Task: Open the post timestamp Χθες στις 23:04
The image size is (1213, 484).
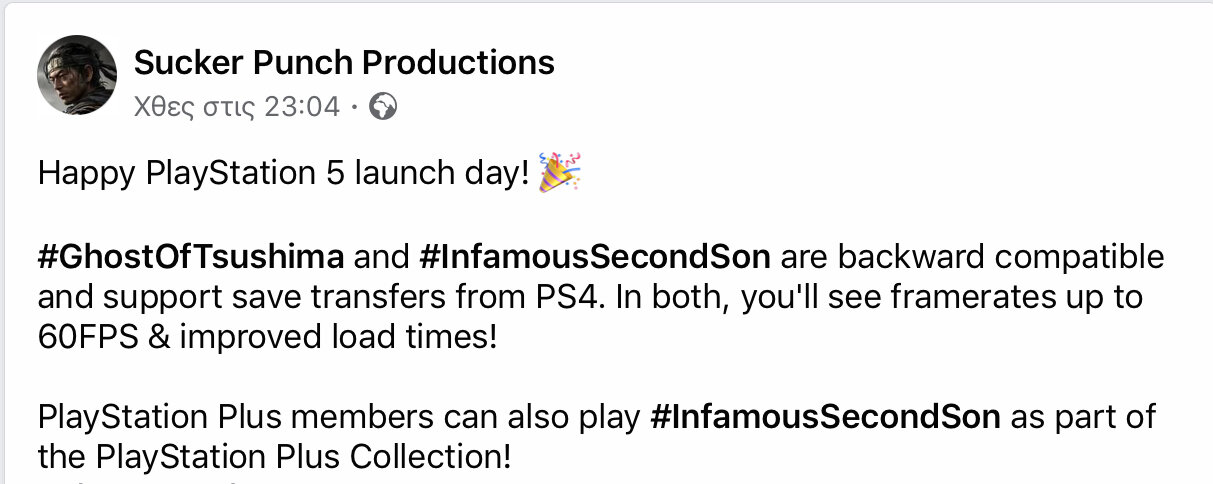Action: pyautogui.click(x=237, y=106)
